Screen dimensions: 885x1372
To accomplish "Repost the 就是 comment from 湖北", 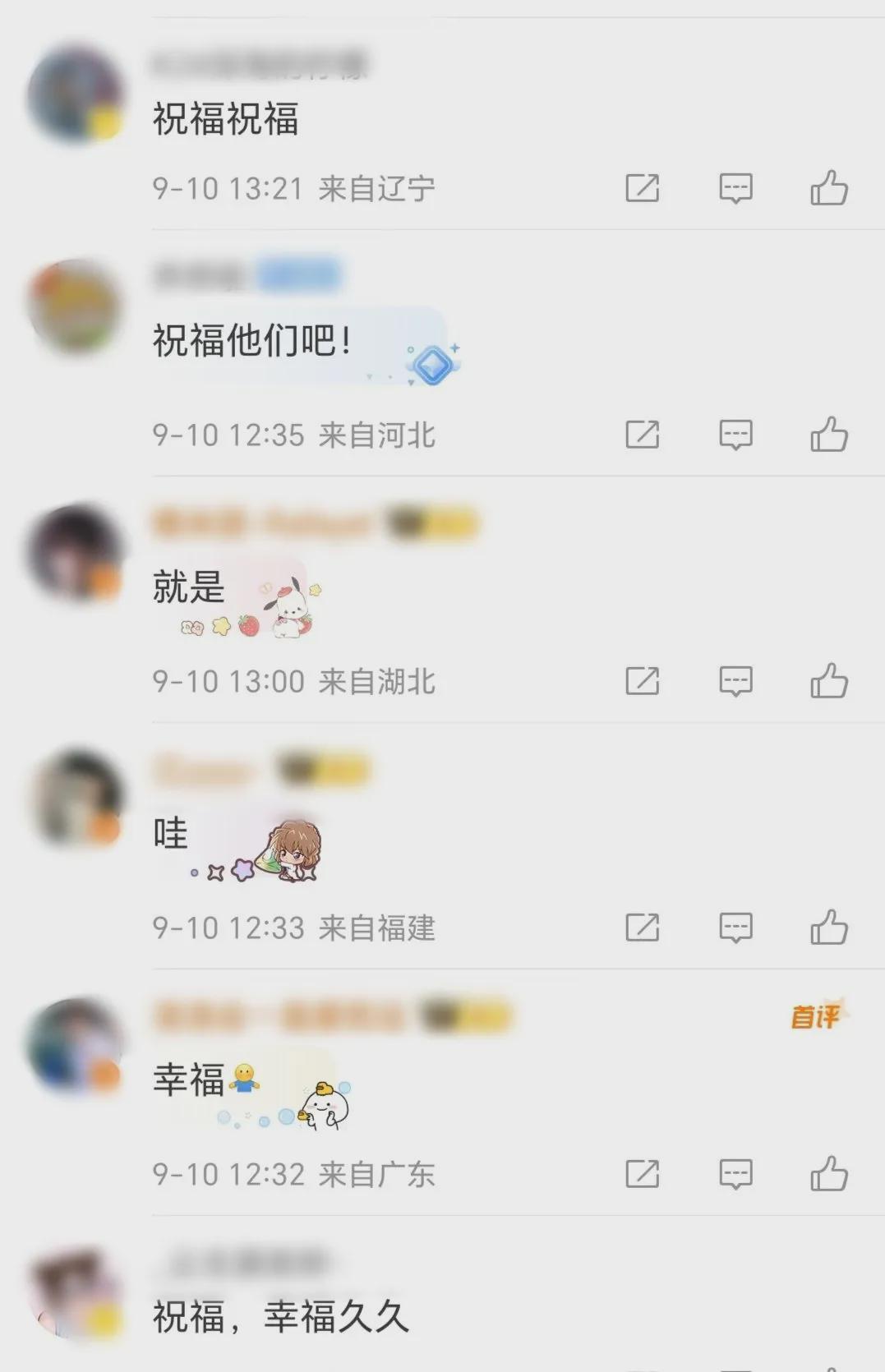I will coord(642,681).
